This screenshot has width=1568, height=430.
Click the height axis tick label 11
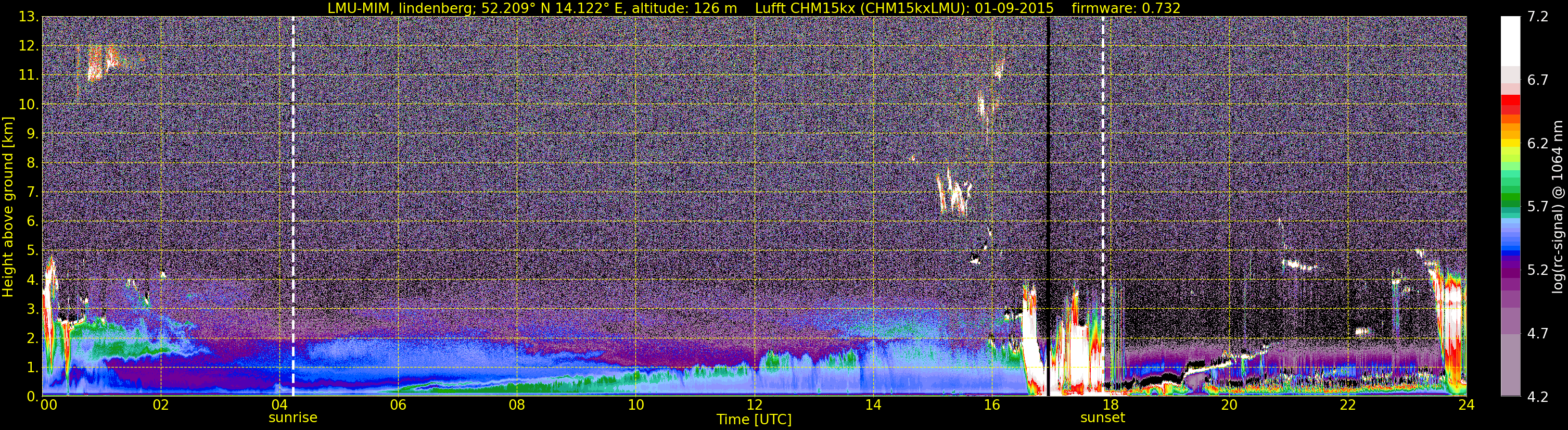click(x=28, y=75)
